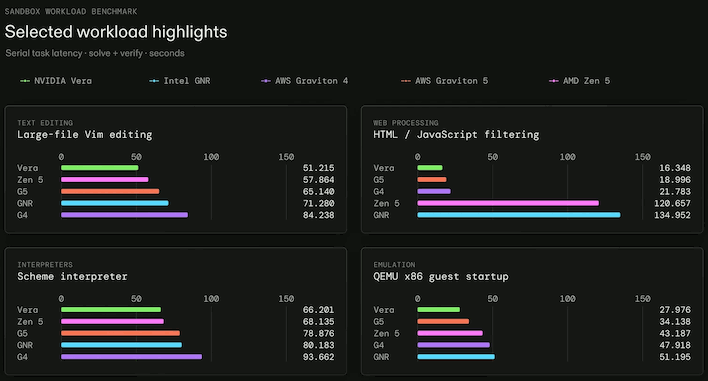Image resolution: width=708 pixels, height=381 pixels.
Task: Click the 80.183 latency value
Action: click(x=319, y=345)
